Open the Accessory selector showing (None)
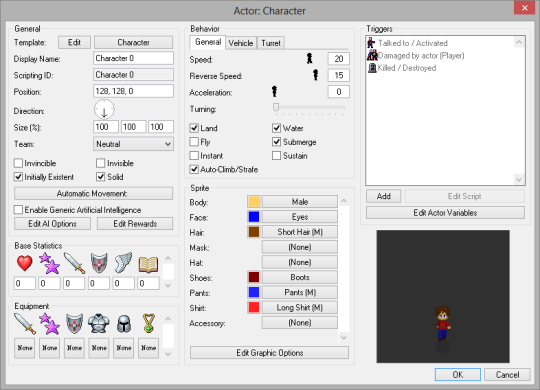The width and height of the screenshot is (540, 390). point(300,323)
